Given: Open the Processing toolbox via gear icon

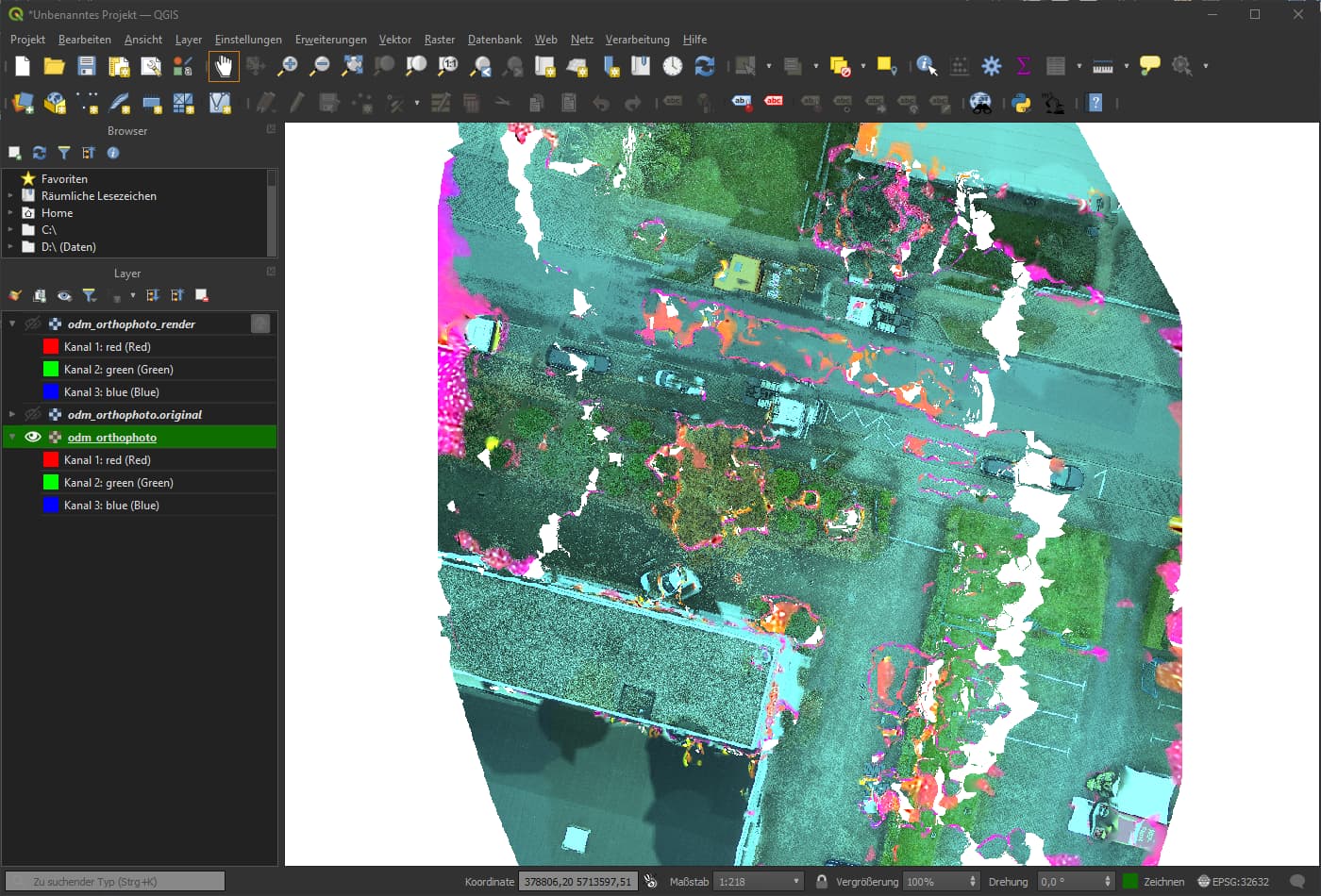Looking at the screenshot, I should 991,66.
